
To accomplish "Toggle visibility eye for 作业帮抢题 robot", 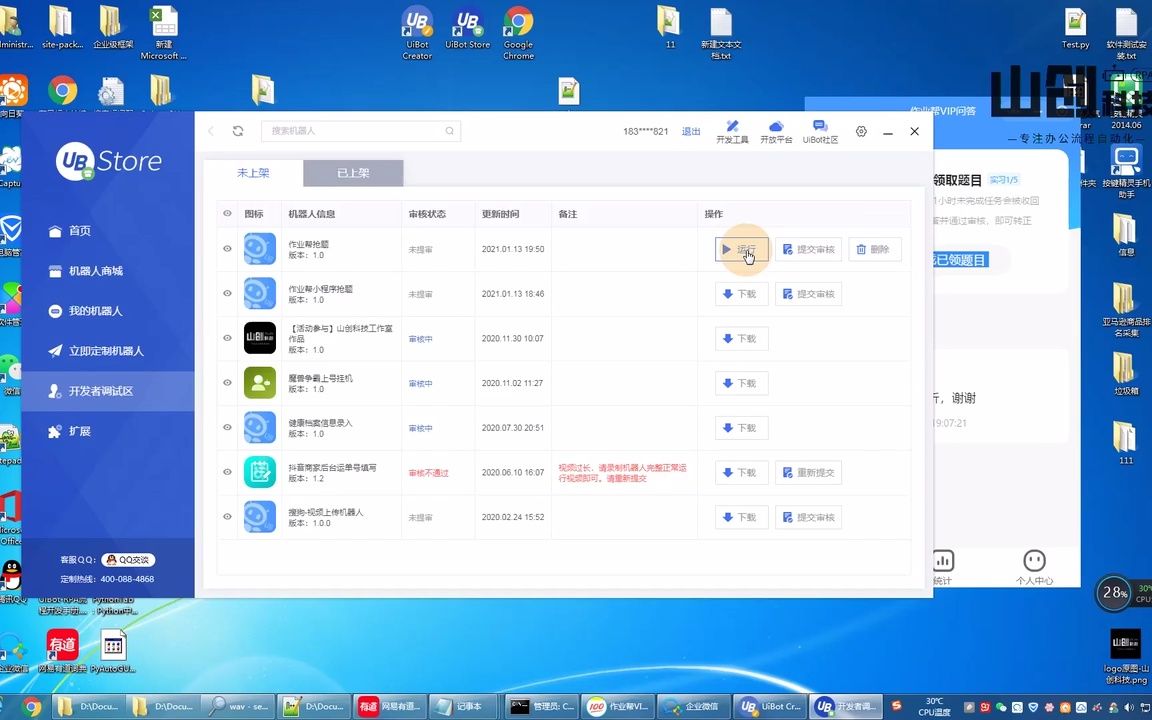I will point(227,249).
